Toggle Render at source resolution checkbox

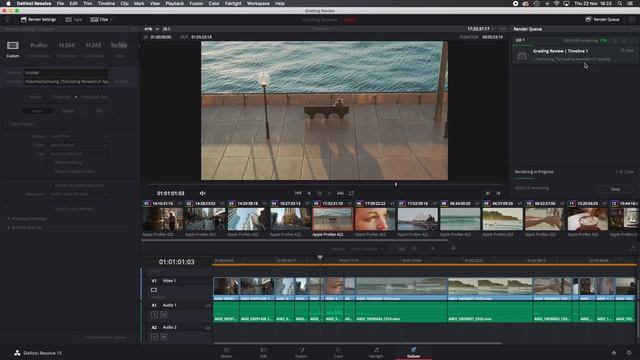(x=51, y=186)
